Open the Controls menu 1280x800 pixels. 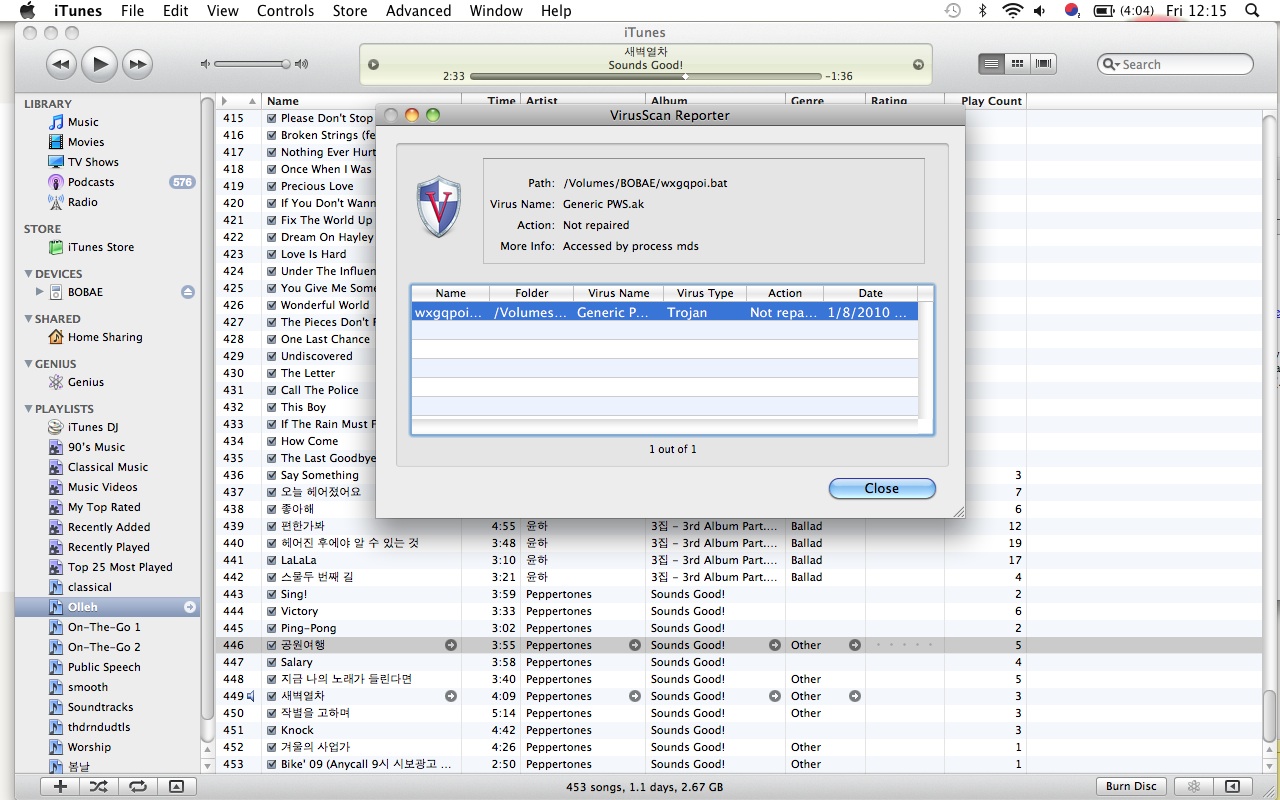[x=285, y=11]
